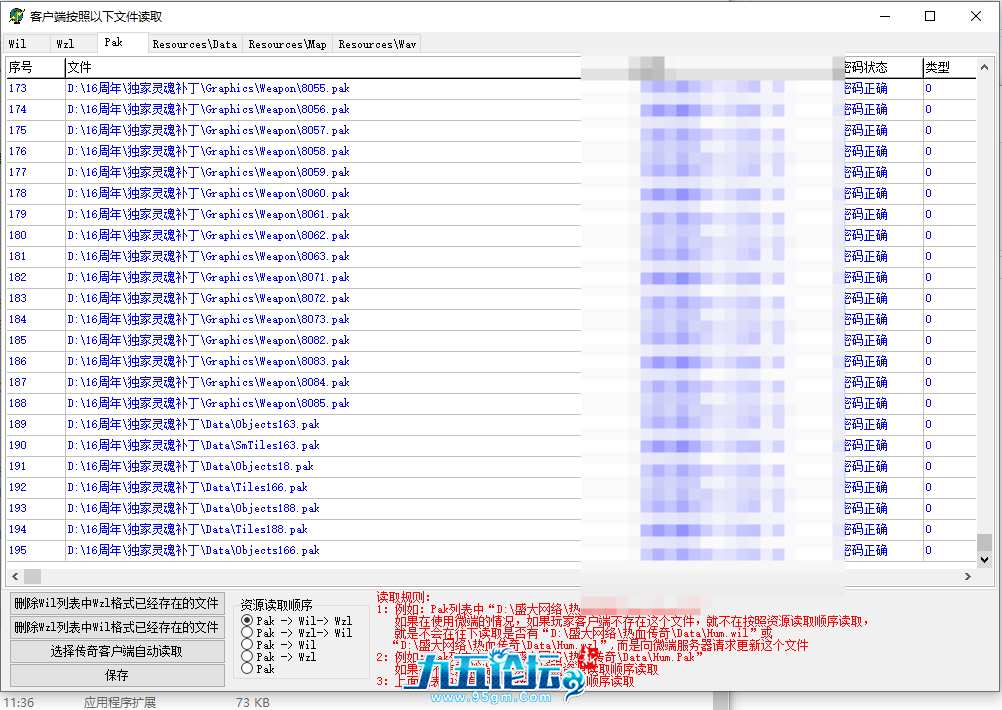Select row with Weapon\8085.pak
The width and height of the screenshot is (1002, 710).
click(x=491, y=403)
